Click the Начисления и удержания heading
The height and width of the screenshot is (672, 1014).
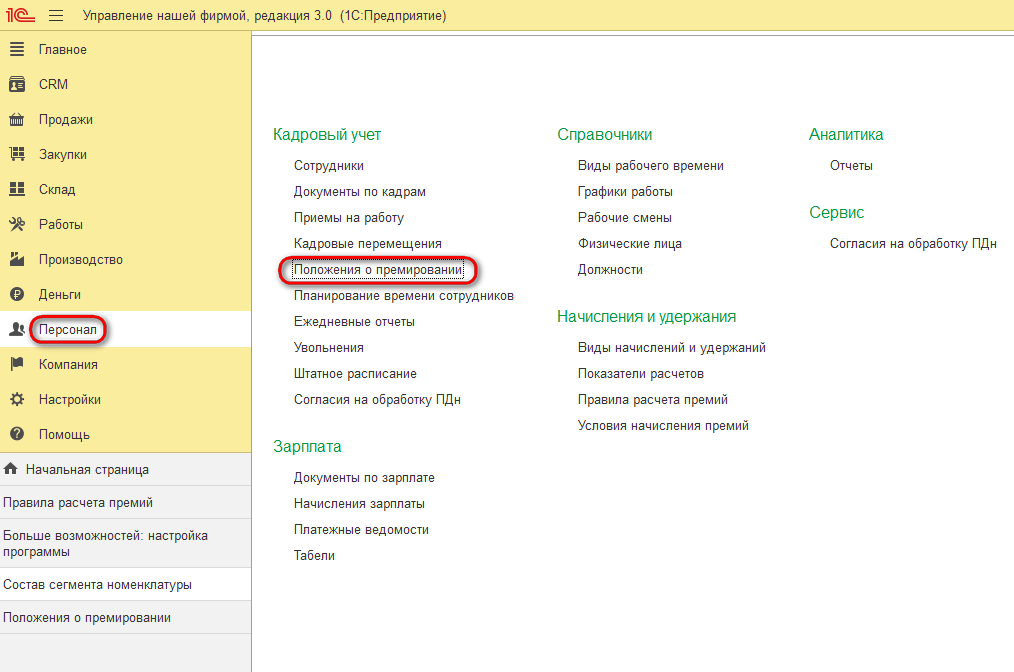[647, 317]
